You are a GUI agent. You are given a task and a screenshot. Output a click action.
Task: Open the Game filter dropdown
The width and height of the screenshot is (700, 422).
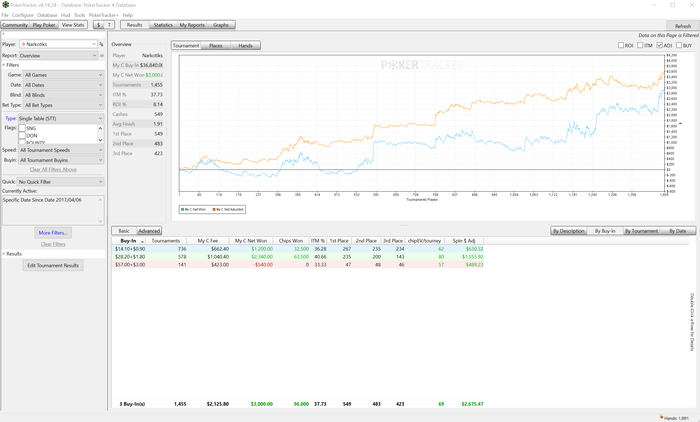[63, 75]
